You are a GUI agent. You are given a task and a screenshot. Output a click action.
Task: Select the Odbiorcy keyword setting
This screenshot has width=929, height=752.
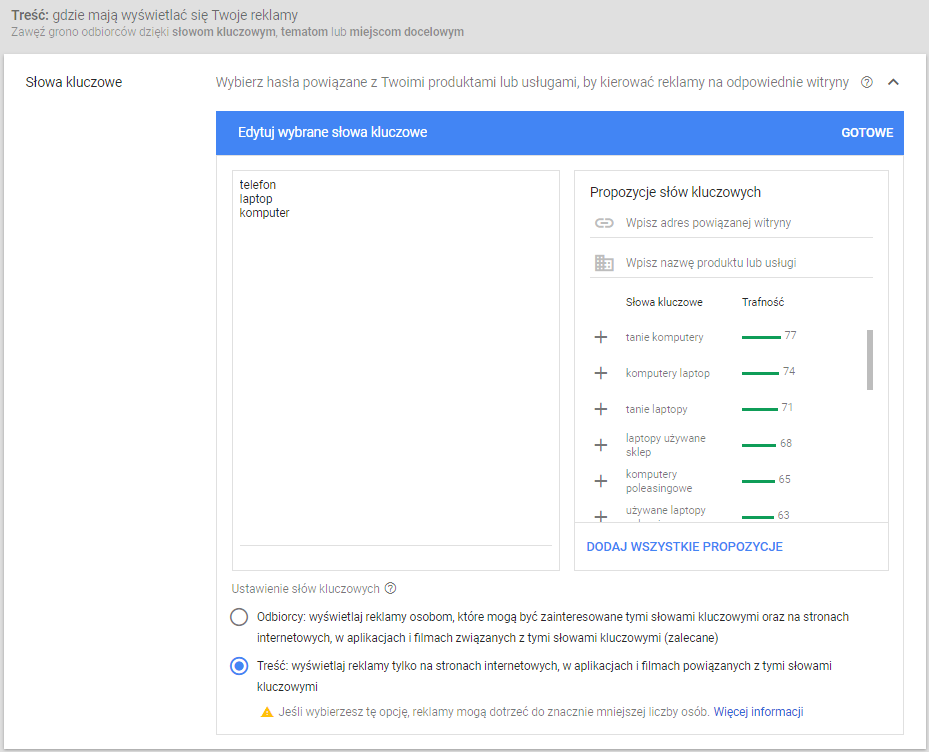click(239, 617)
